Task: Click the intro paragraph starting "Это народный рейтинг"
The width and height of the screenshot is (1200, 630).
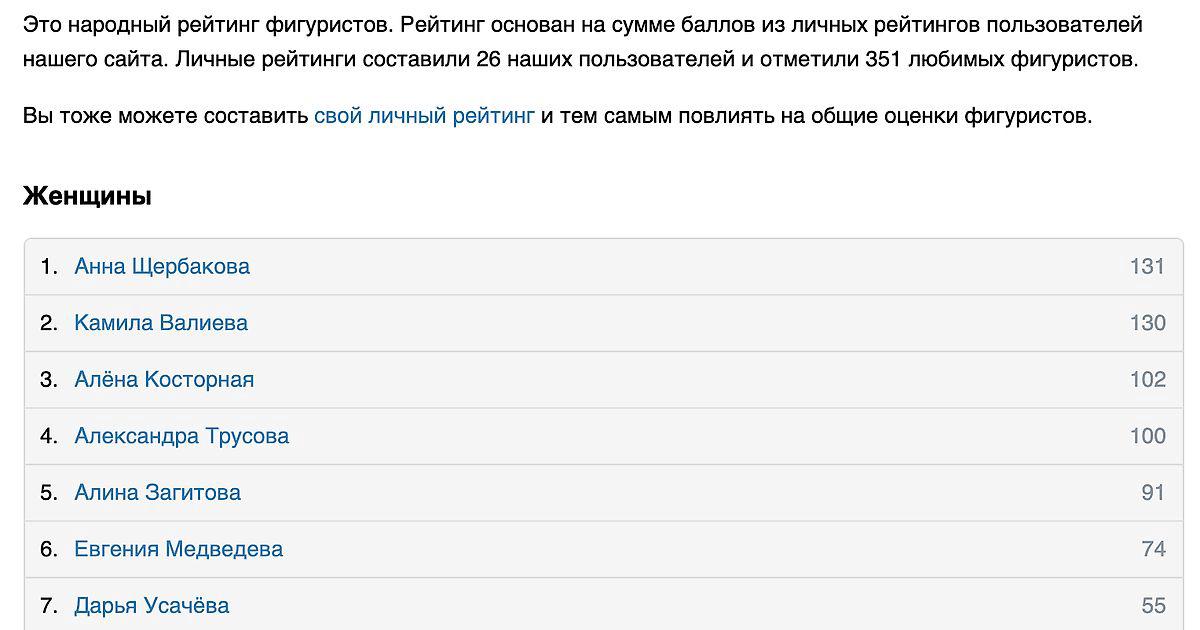Action: coord(582,42)
